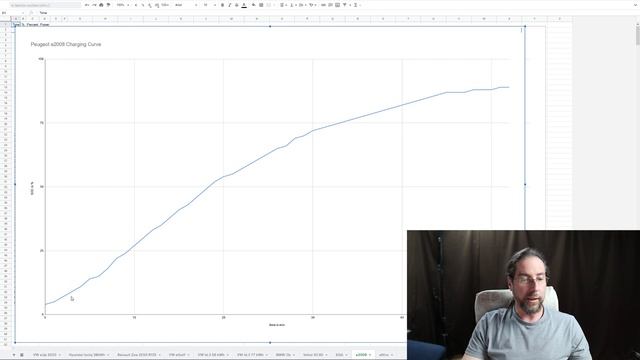Viewport: 640px width, 360px height.
Task: Switch to the VW id.3 77 kWh tab
Action: (x=251, y=355)
